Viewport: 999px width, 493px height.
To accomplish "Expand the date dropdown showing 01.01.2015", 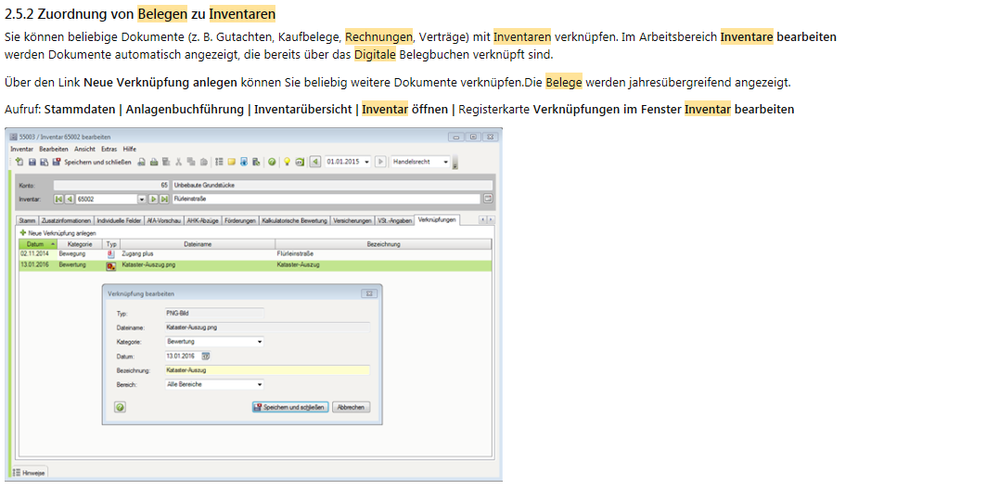I will 367,161.
